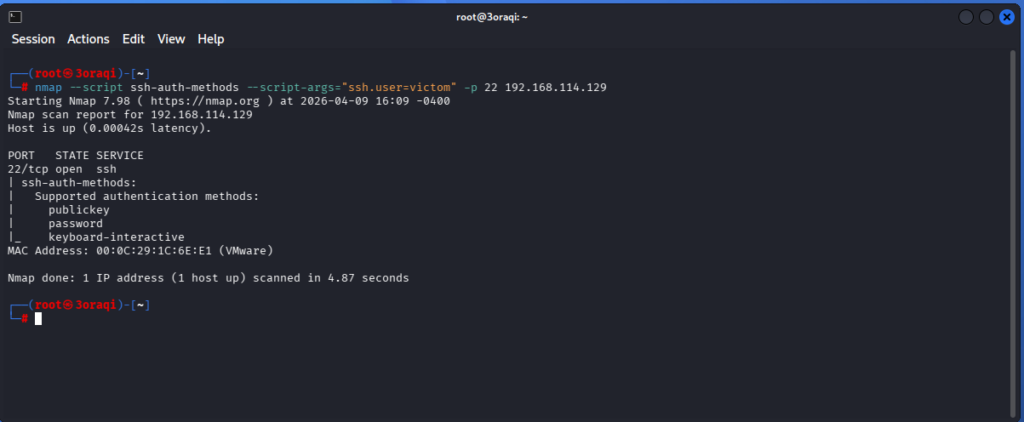Close the terminal with the blue X button
Screen dimensions: 1024x422
[x=1006, y=17]
